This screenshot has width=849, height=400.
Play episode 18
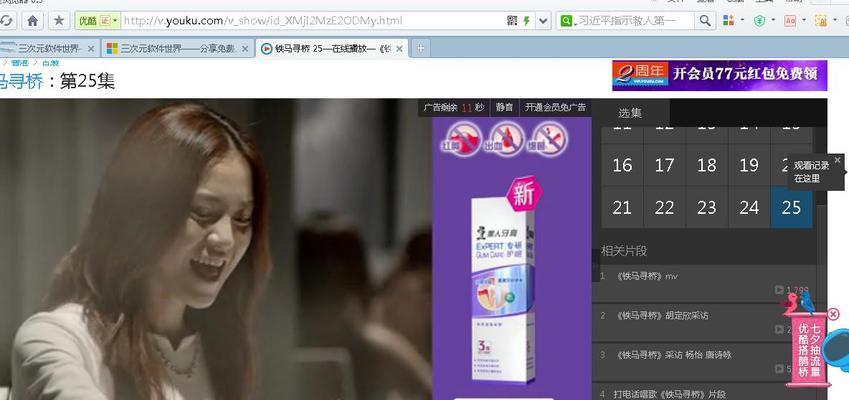[707, 165]
